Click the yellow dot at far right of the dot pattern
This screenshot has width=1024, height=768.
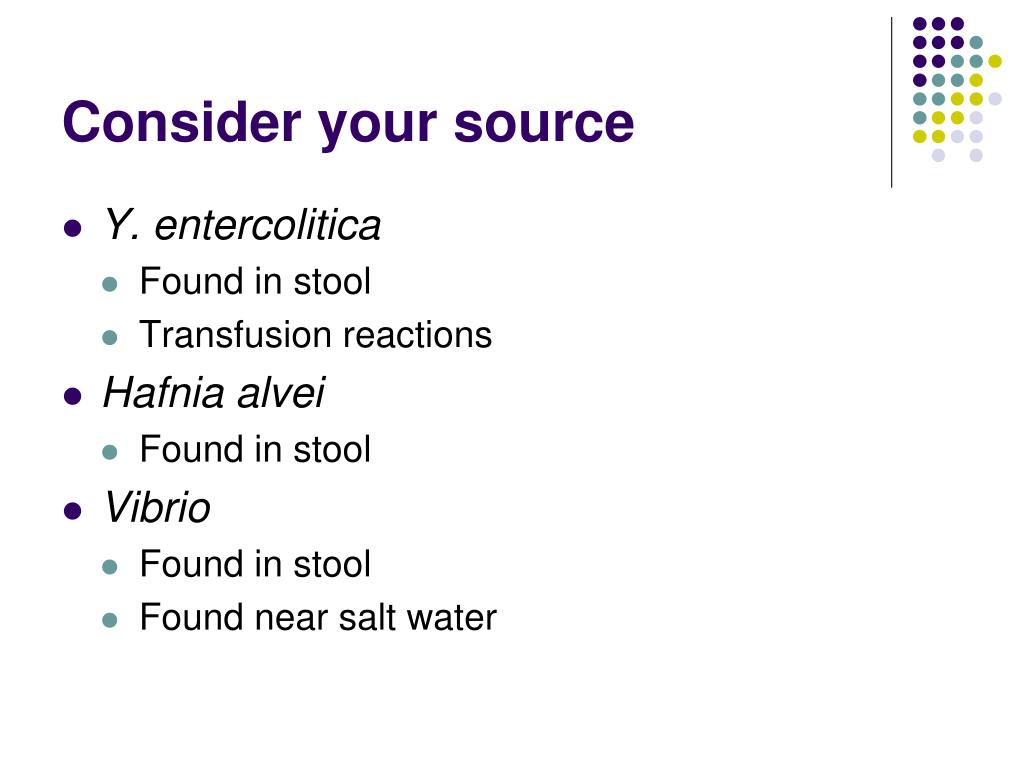pyautogui.click(x=995, y=61)
